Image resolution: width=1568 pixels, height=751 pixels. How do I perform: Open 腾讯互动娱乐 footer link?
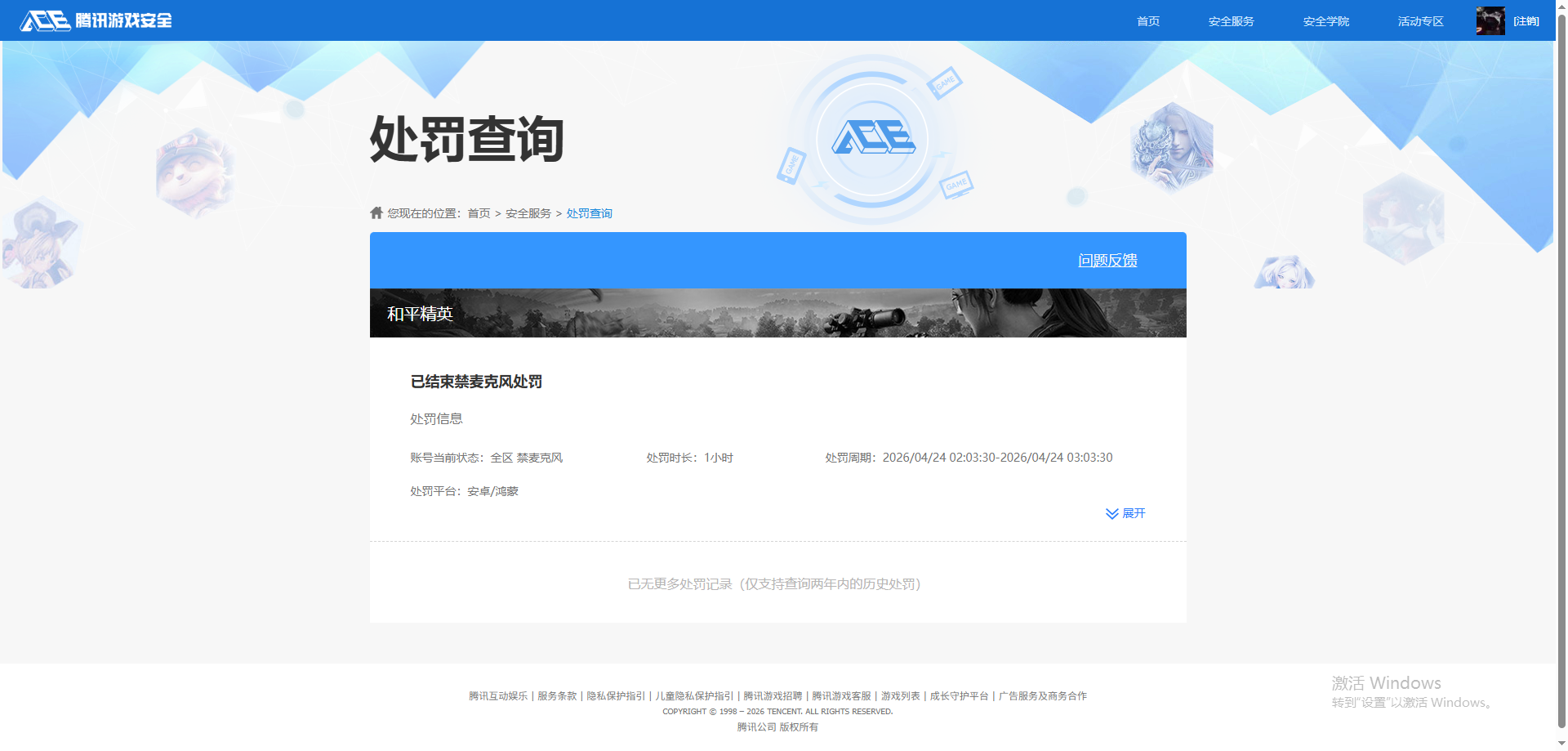(x=498, y=696)
